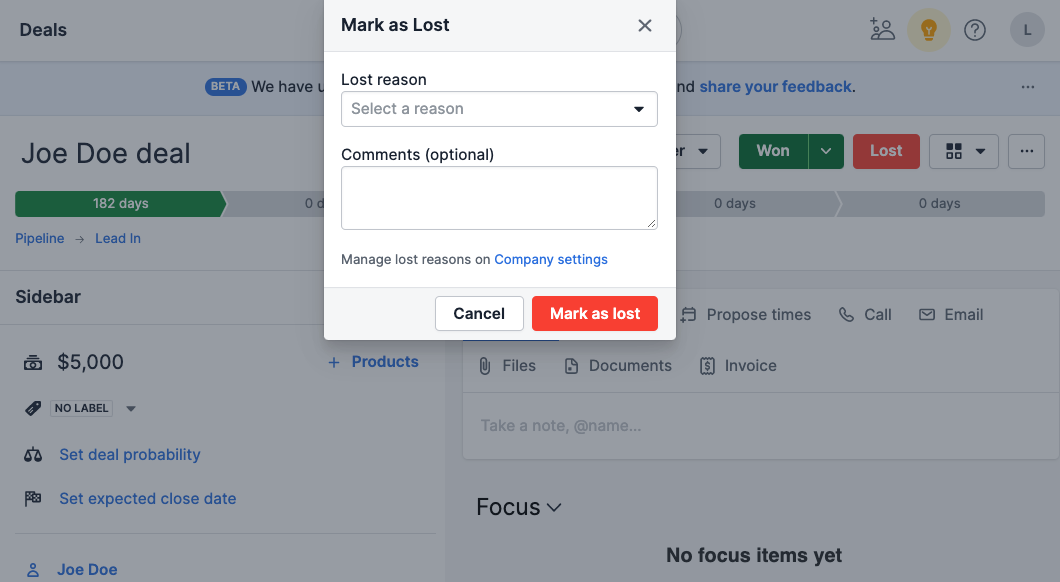1060x582 pixels.
Task: Expand the NO LABEL dropdown arrow
Action: (131, 409)
